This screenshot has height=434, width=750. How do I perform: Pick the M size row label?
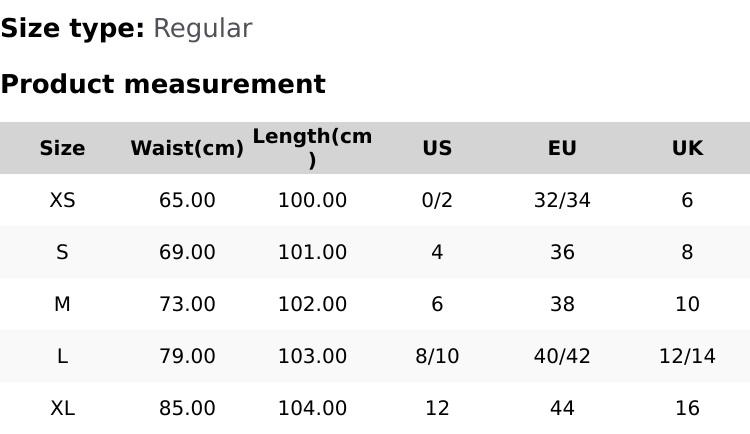(62, 305)
